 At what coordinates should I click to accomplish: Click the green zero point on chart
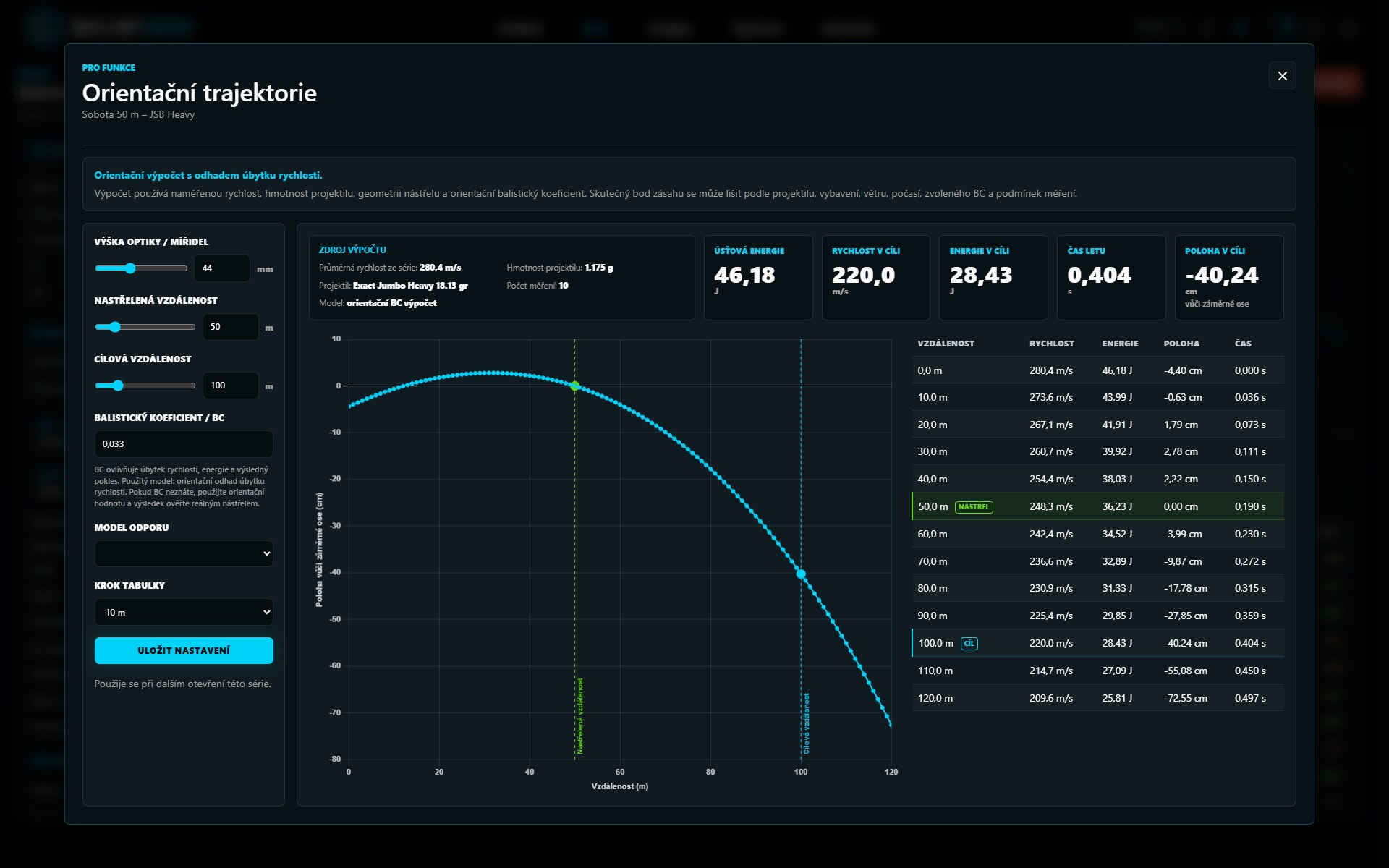574,386
